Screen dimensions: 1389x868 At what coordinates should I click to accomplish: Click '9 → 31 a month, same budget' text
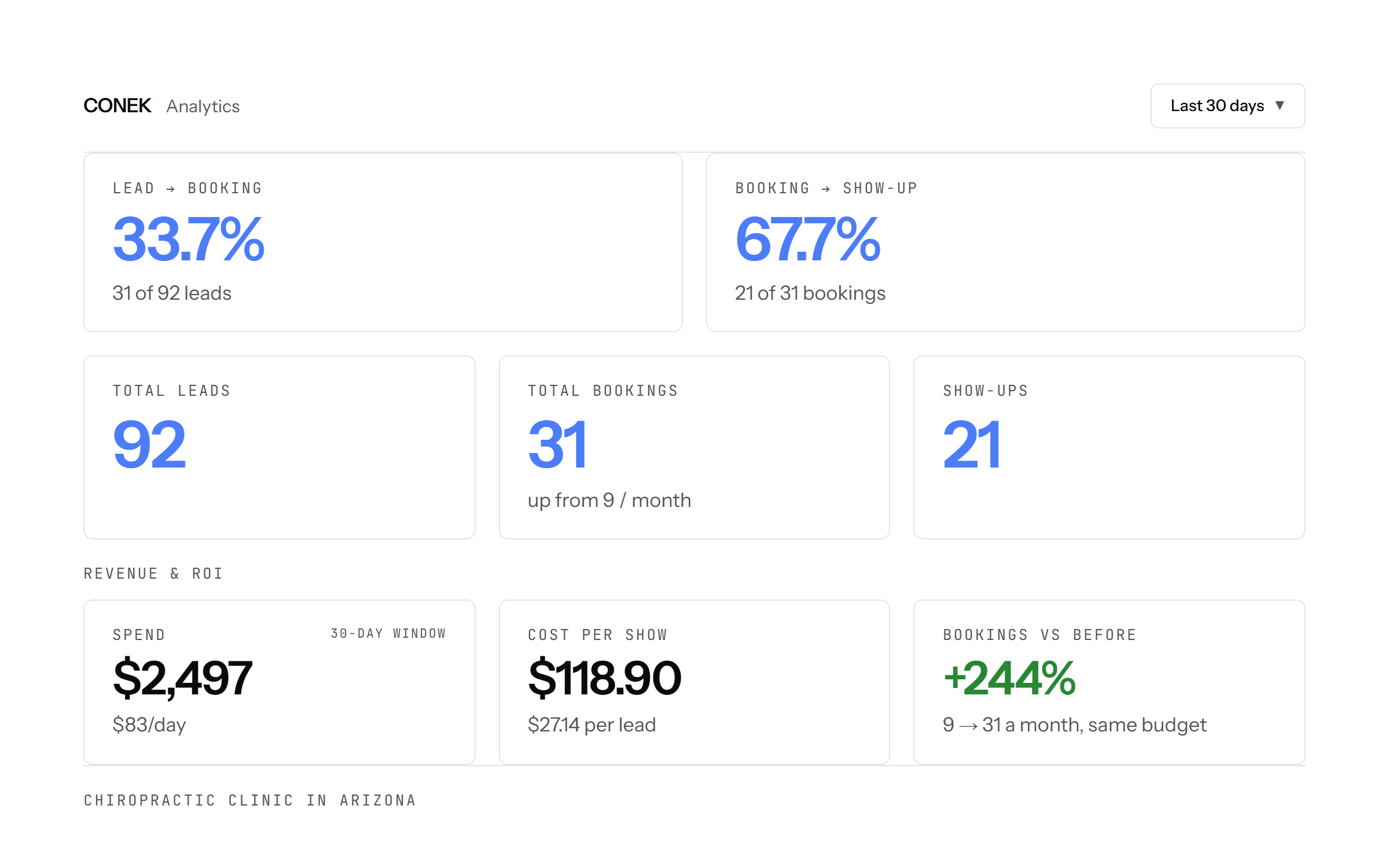[1075, 725]
